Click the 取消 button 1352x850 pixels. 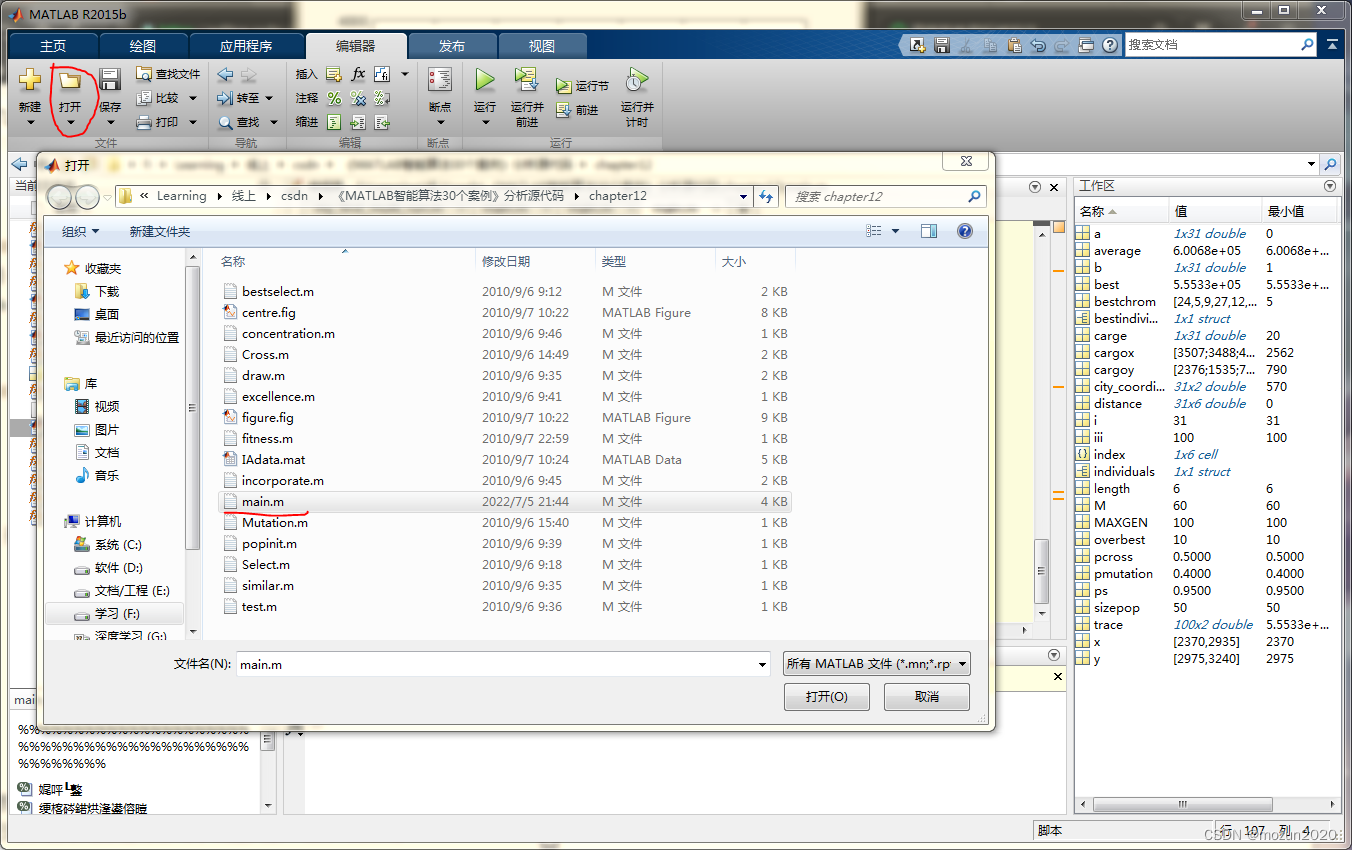click(x=927, y=697)
